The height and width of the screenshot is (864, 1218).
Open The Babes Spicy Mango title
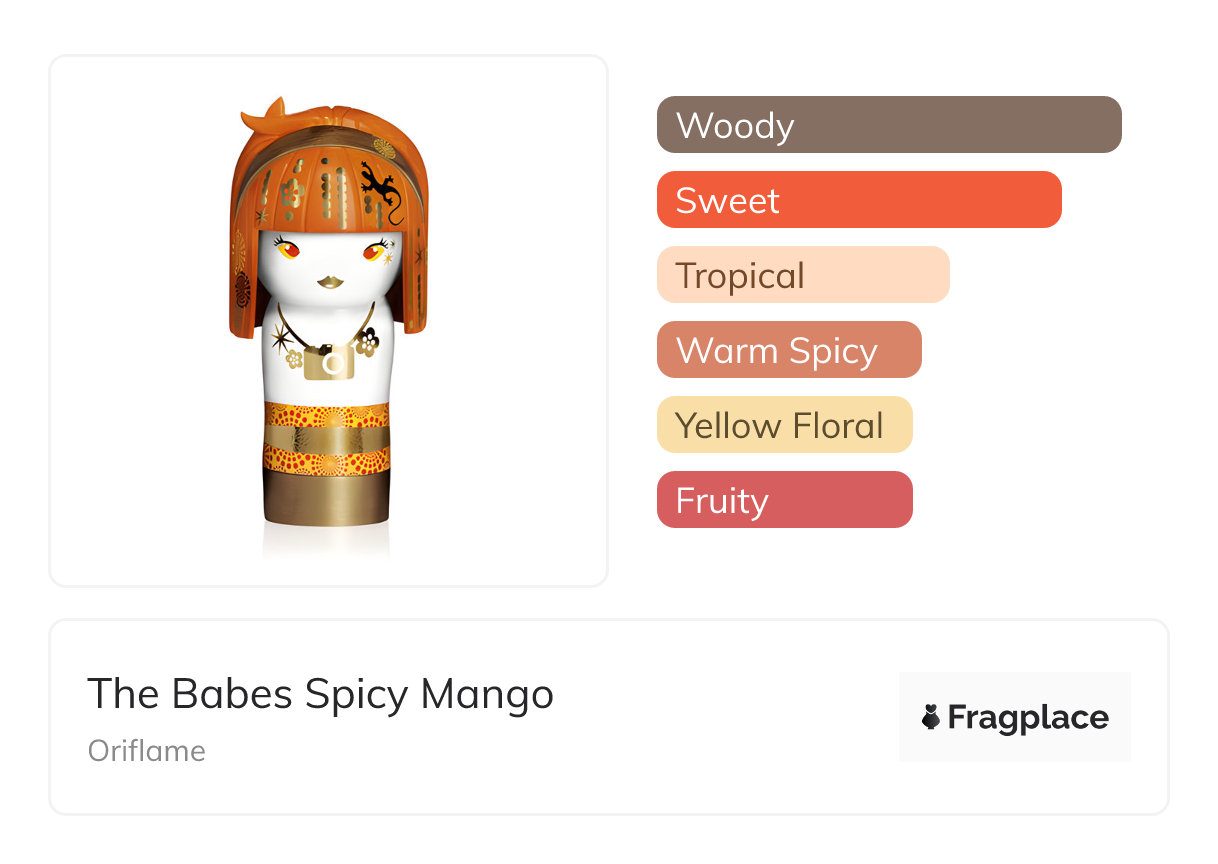click(321, 693)
